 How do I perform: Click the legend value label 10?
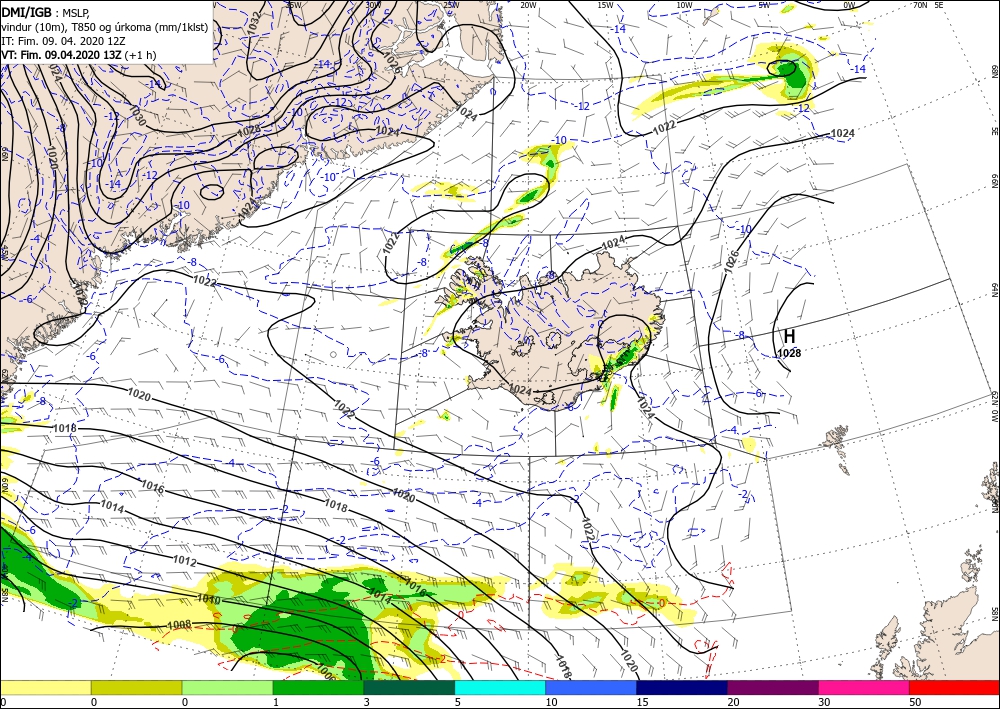pos(552,702)
